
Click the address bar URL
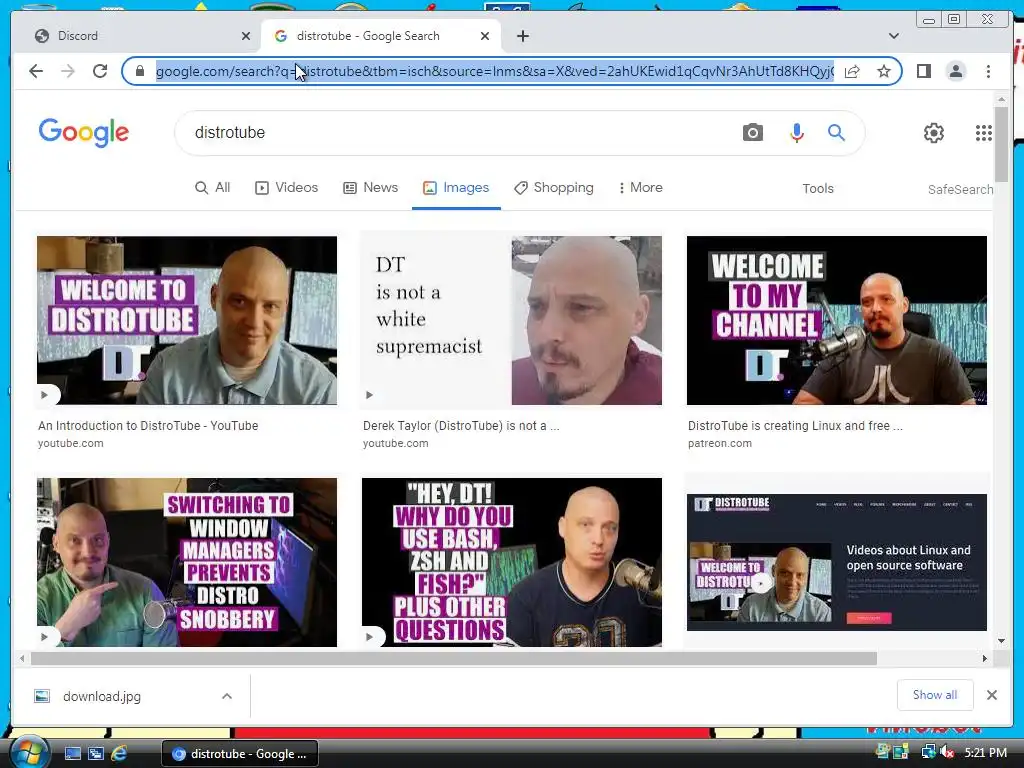(494, 71)
